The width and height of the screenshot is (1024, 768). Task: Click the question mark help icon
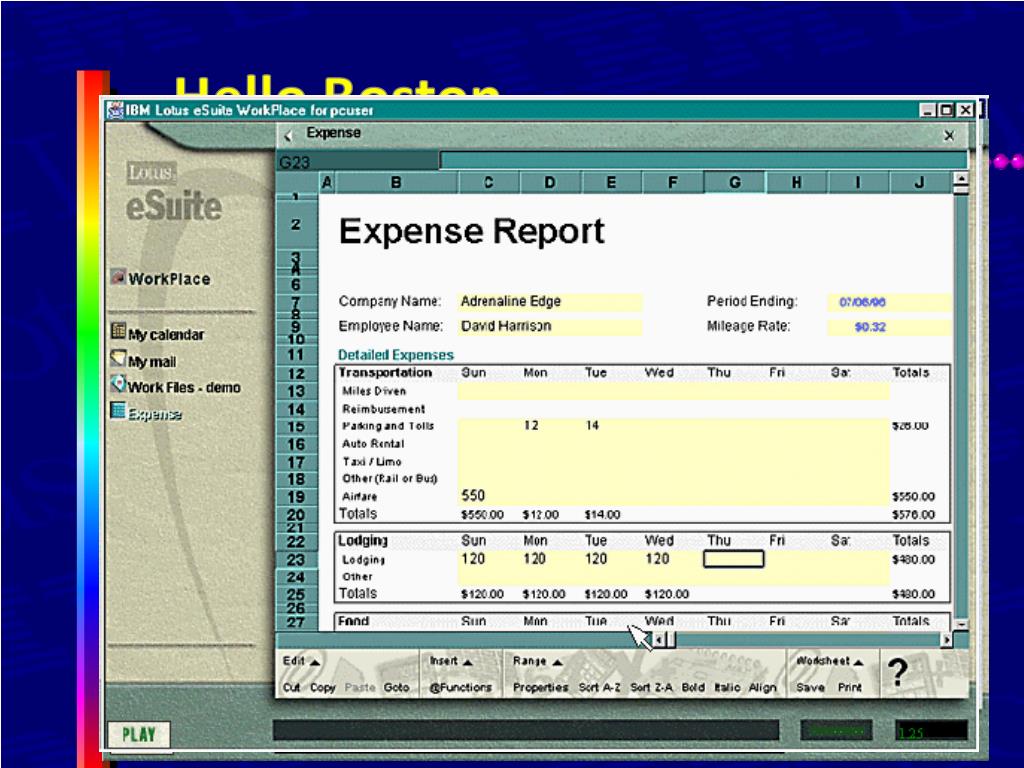pos(898,672)
